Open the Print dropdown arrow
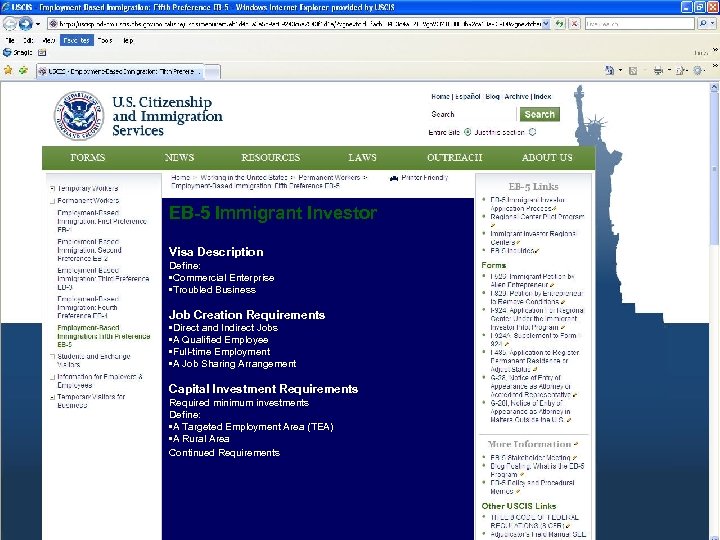This screenshot has height=540, width=720. (x=669, y=70)
